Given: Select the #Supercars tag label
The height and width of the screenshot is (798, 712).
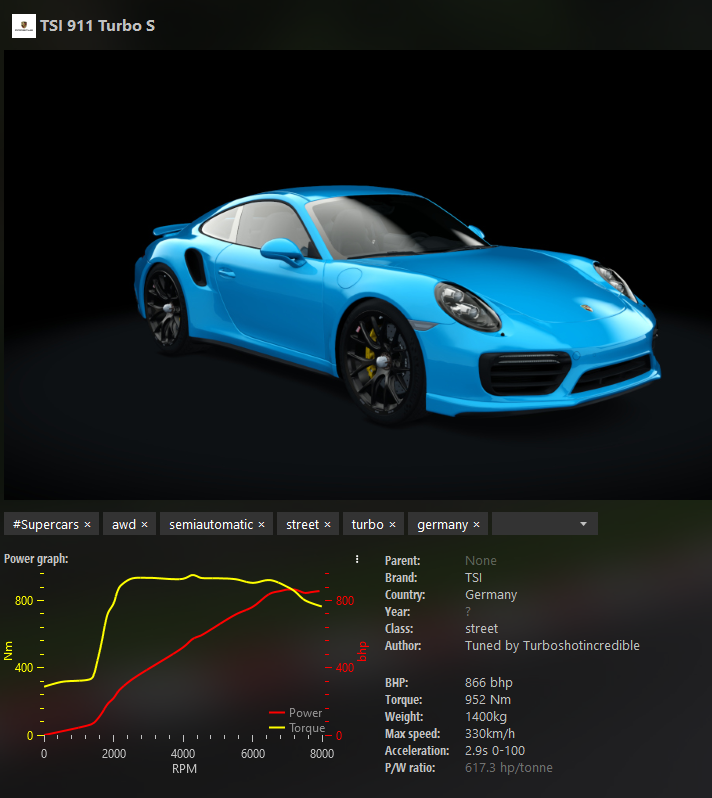Looking at the screenshot, I should click(46, 525).
